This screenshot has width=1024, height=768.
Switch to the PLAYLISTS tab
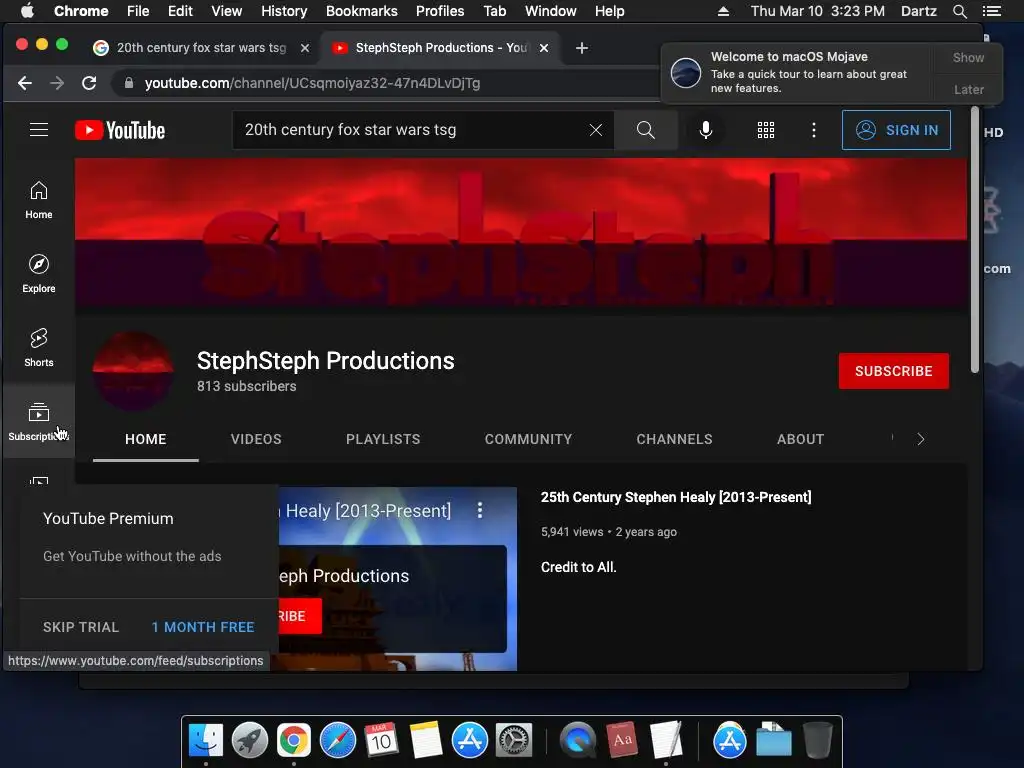coord(383,440)
